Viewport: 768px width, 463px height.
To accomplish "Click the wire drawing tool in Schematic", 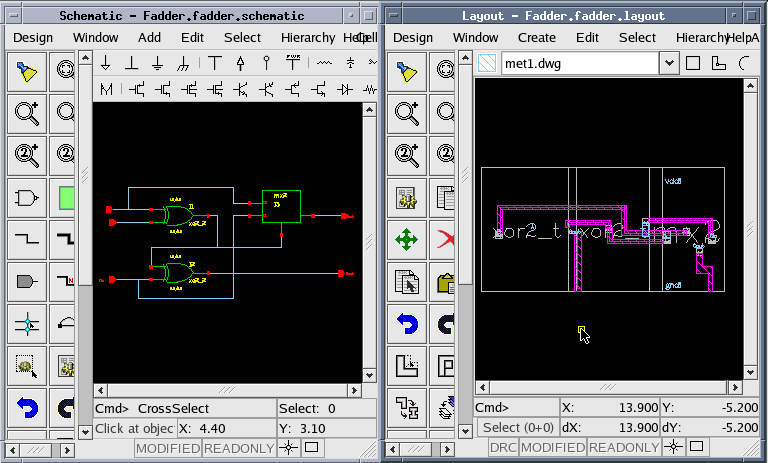I will pos(26,239).
